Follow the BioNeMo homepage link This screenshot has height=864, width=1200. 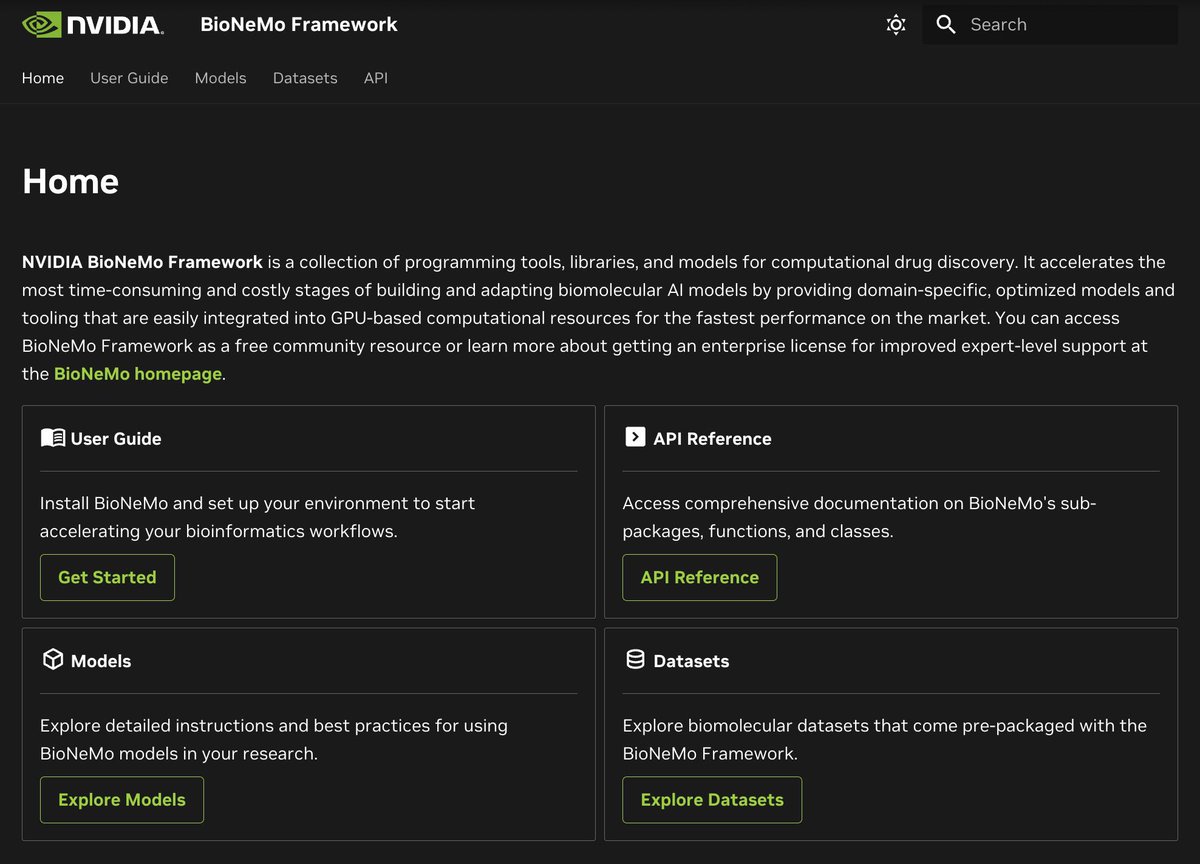(x=138, y=374)
